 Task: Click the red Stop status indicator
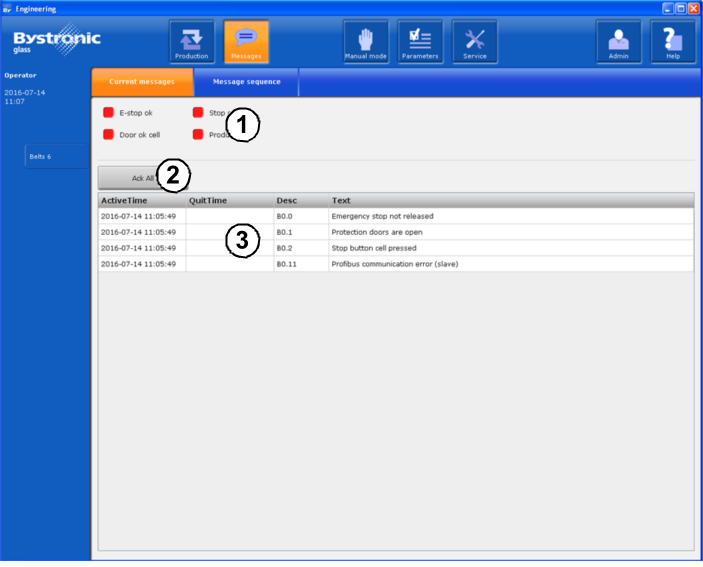coord(198,113)
